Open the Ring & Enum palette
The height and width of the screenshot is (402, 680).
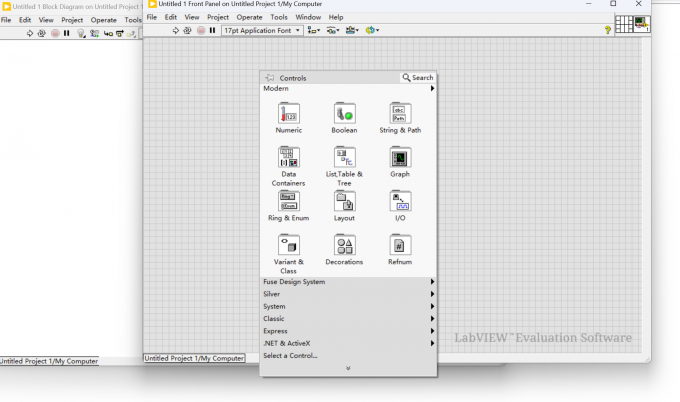[289, 206]
